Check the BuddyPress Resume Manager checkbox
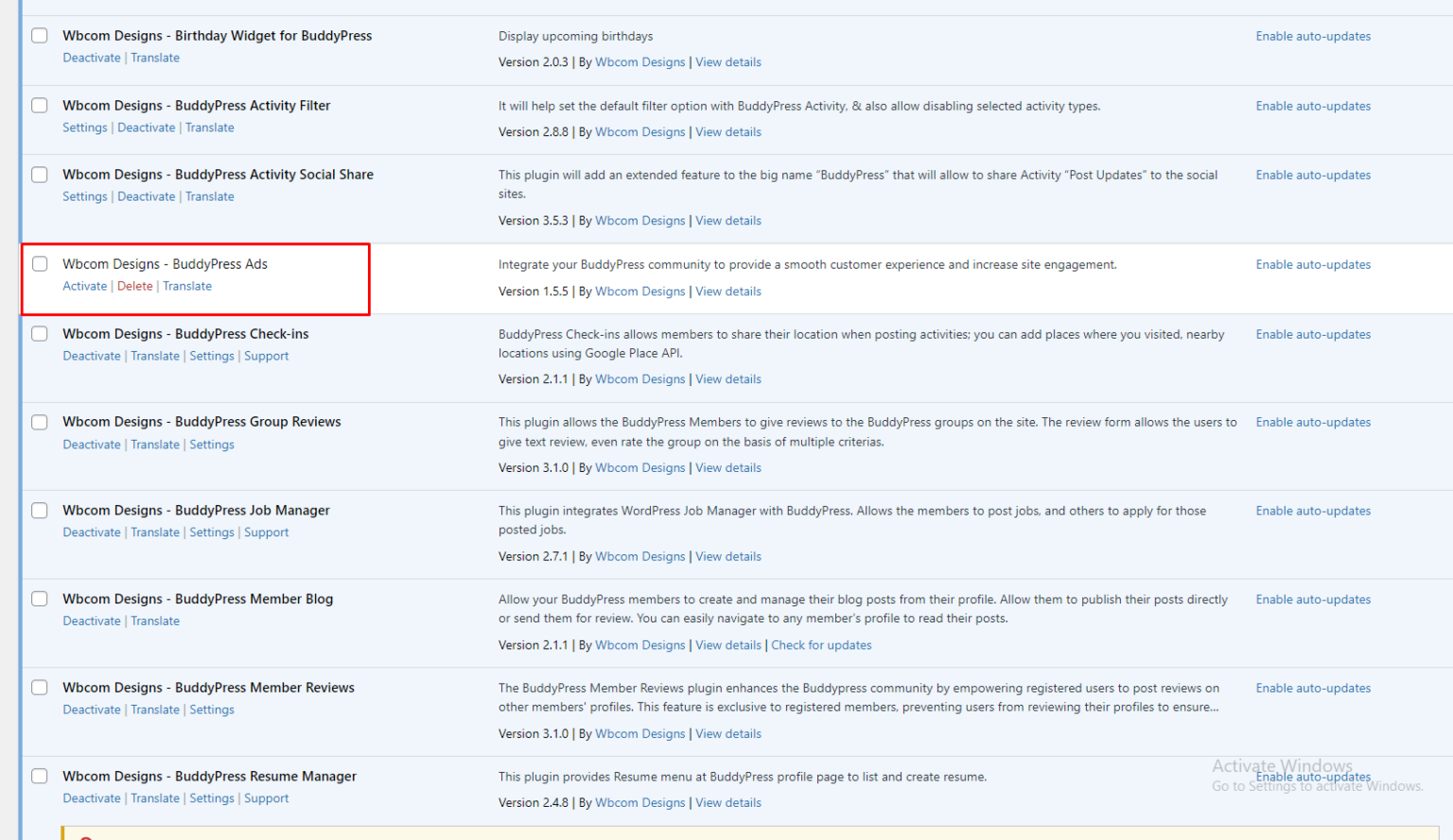This screenshot has height=840, width=1453. [x=39, y=776]
